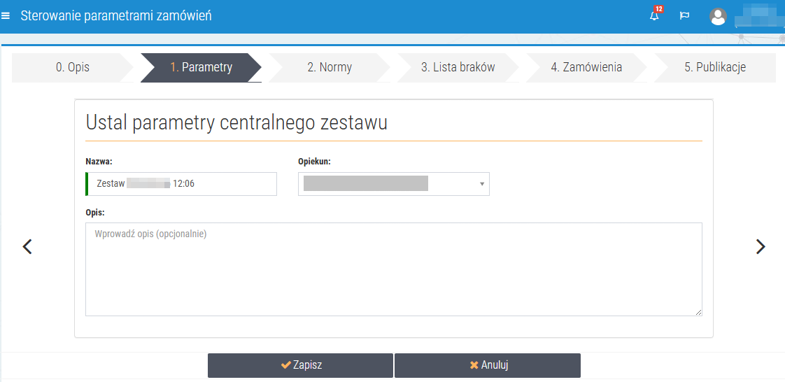Expand the Opiekun dropdown list
The image size is (785, 382).
pos(394,184)
